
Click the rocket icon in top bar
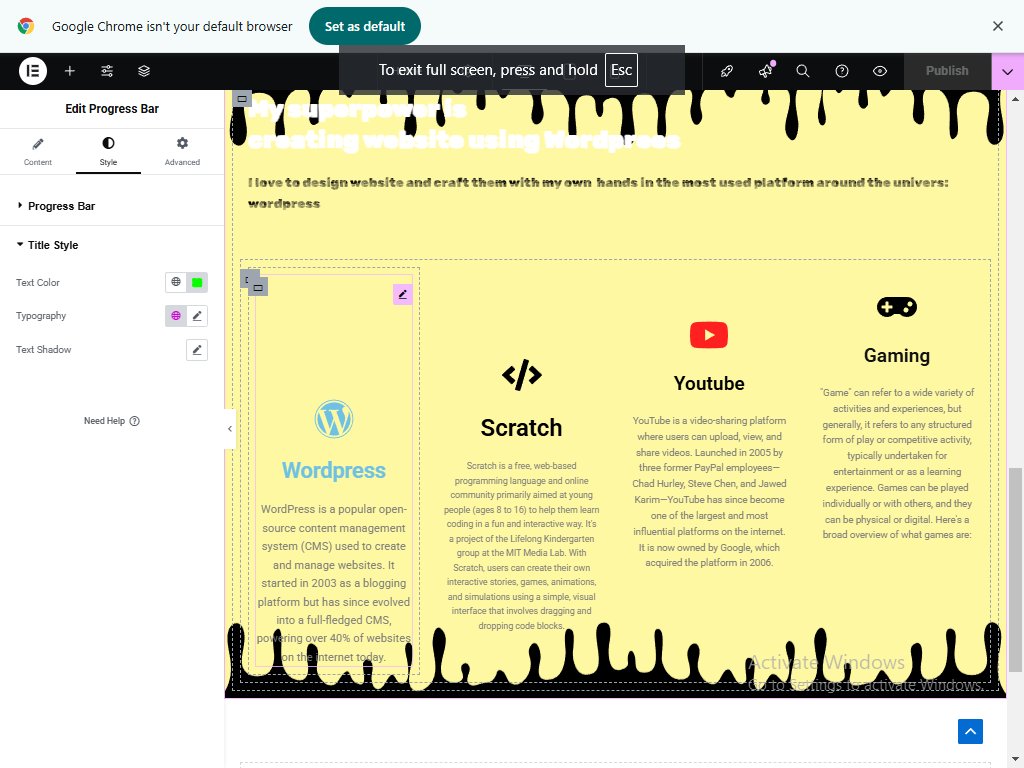[726, 71]
